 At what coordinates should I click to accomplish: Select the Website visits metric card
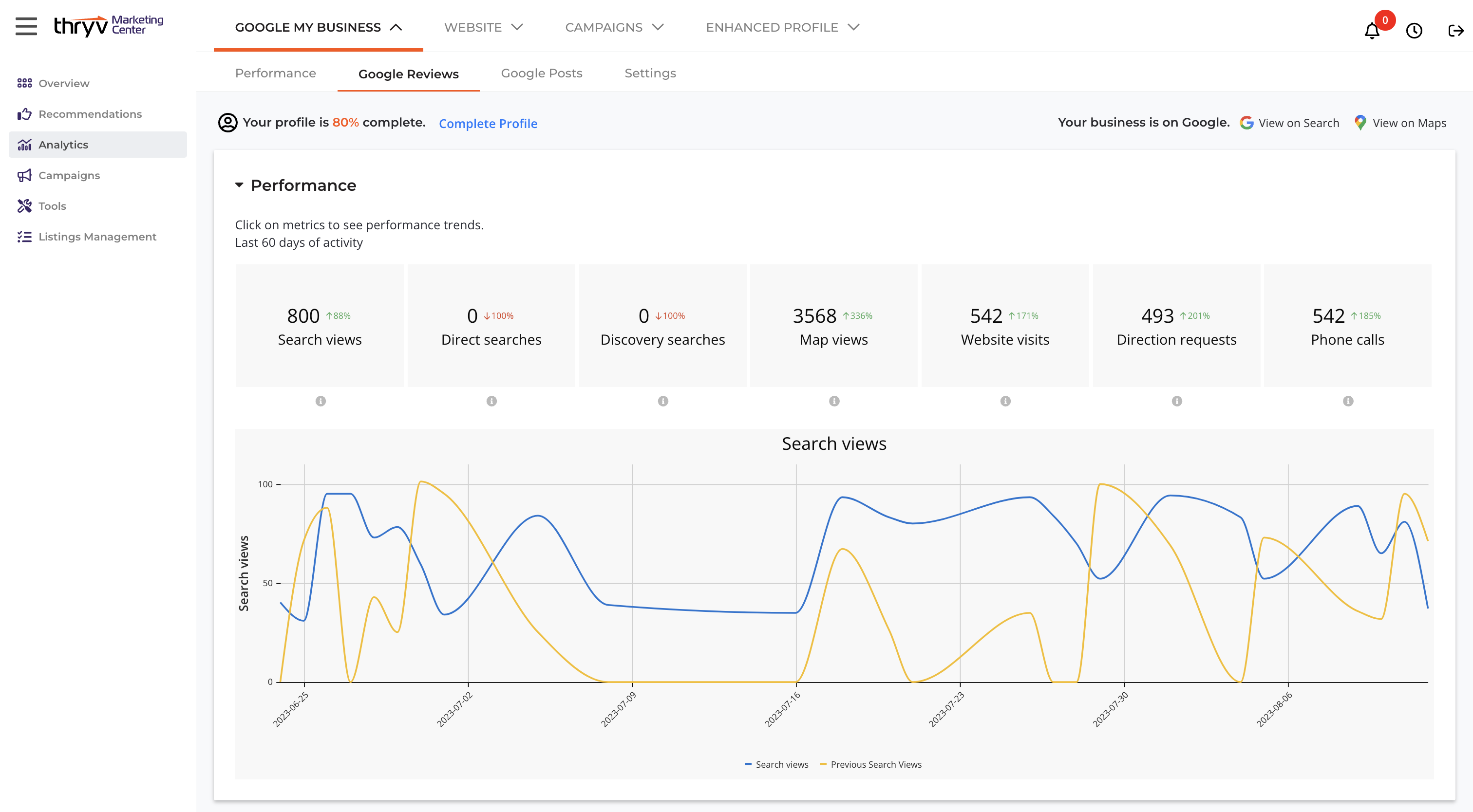pyautogui.click(x=1005, y=326)
